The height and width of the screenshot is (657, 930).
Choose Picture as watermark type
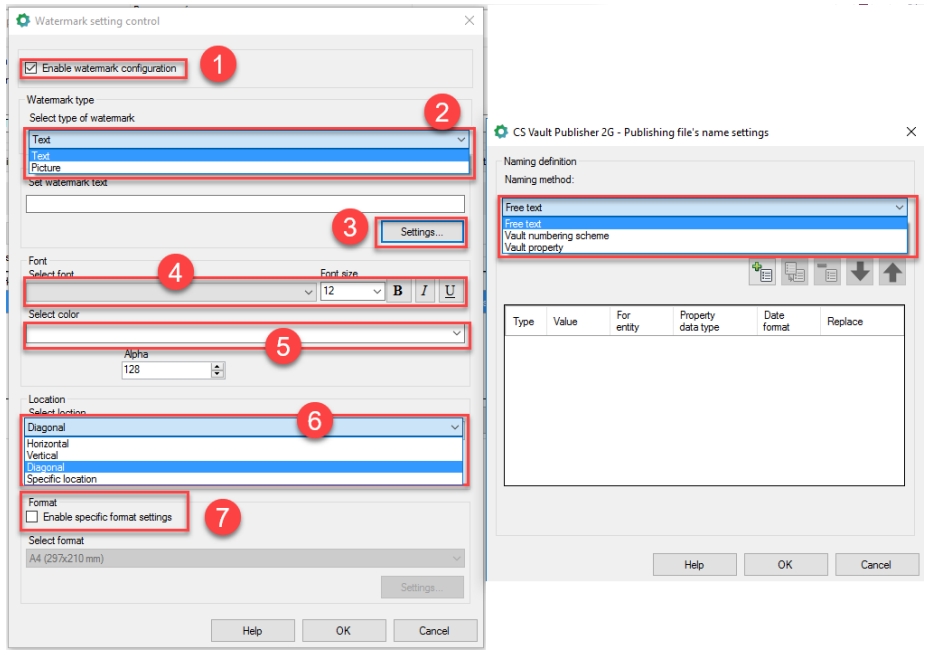pyautogui.click(x=46, y=168)
